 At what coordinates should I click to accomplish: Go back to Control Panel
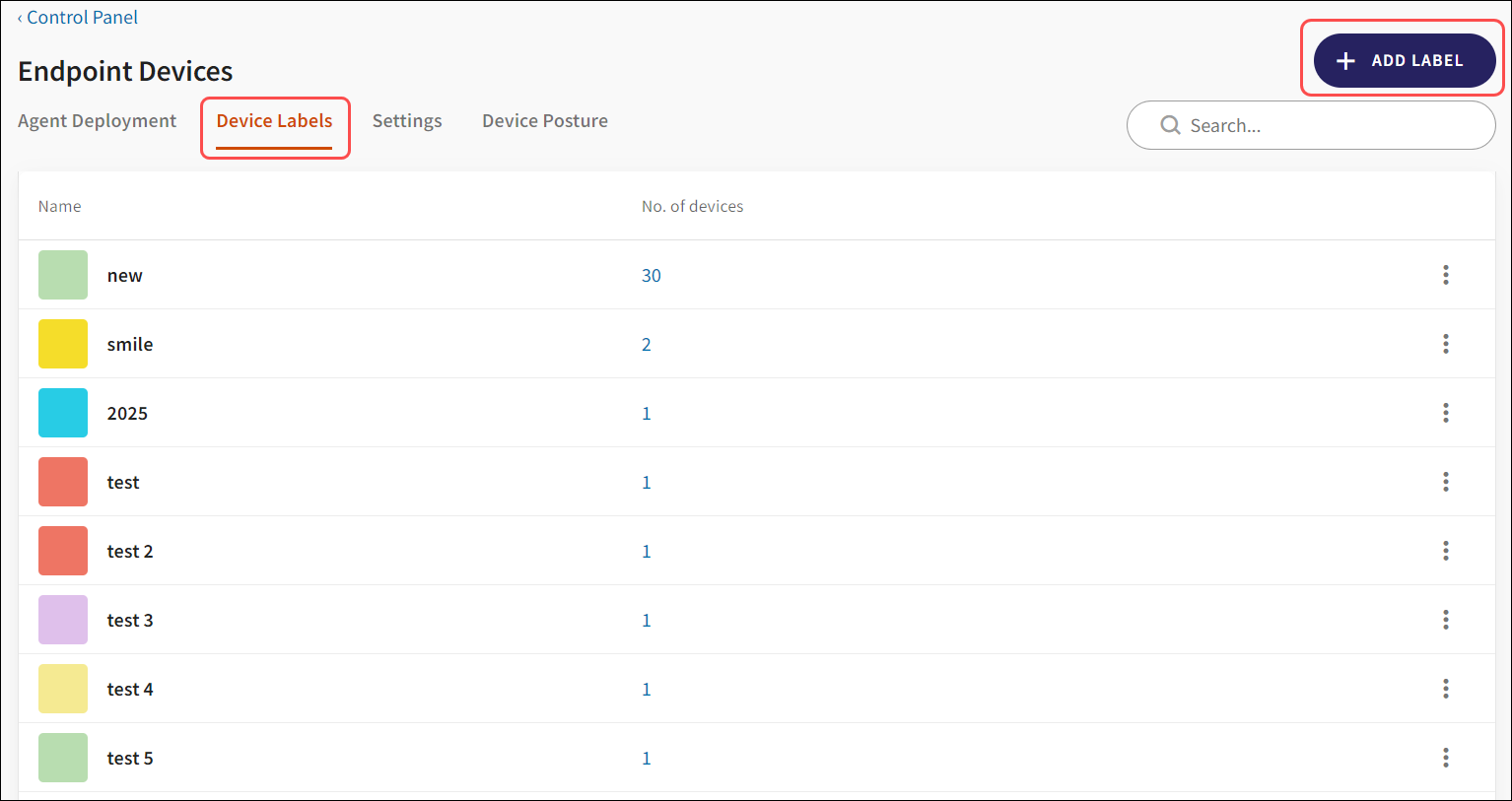coord(81,18)
